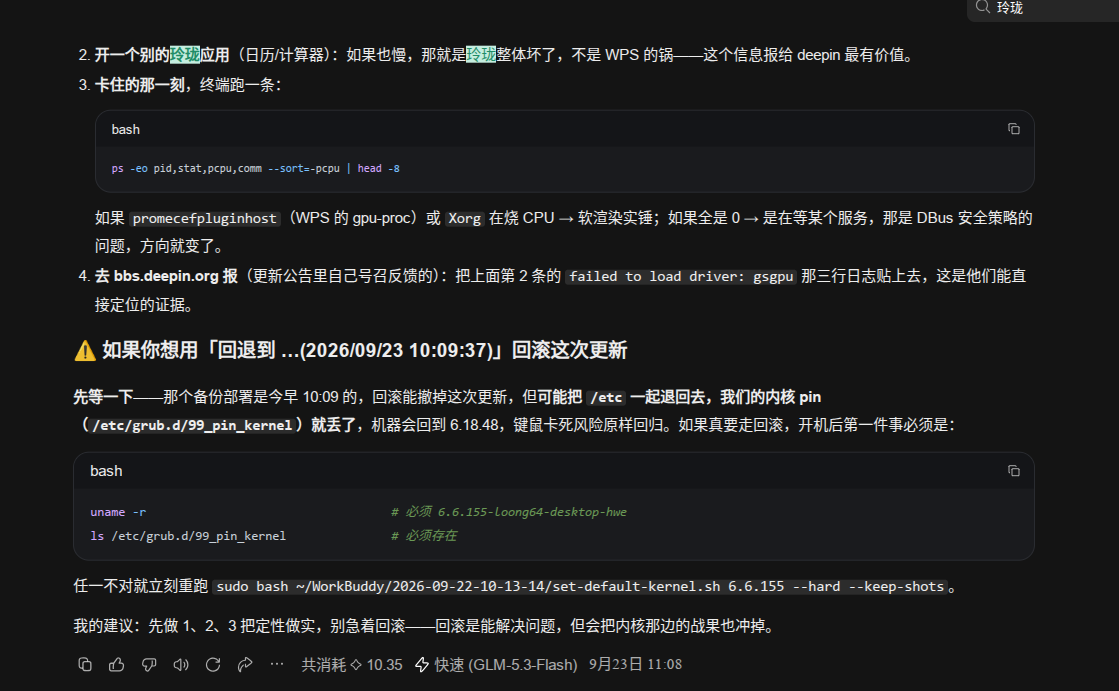Regenerate the reply with the refresh icon
Viewport: 1119px width, 691px height.
213,665
